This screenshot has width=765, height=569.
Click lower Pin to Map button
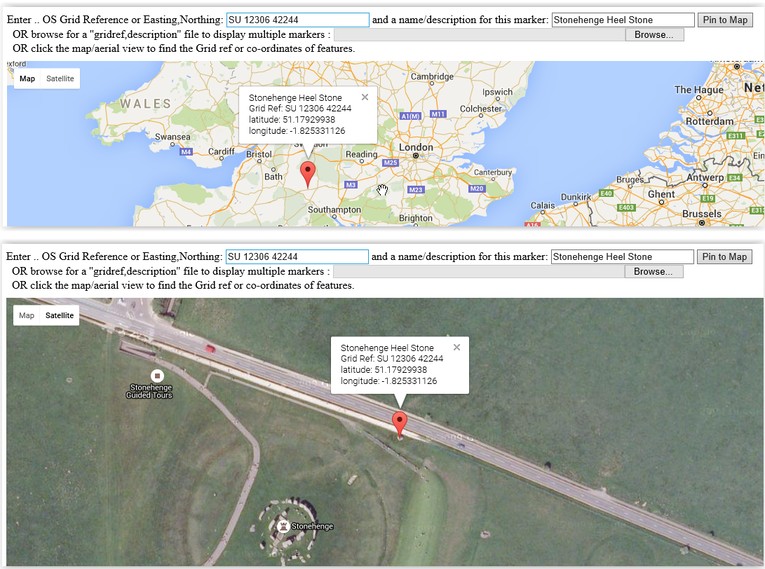pyautogui.click(x=725, y=257)
